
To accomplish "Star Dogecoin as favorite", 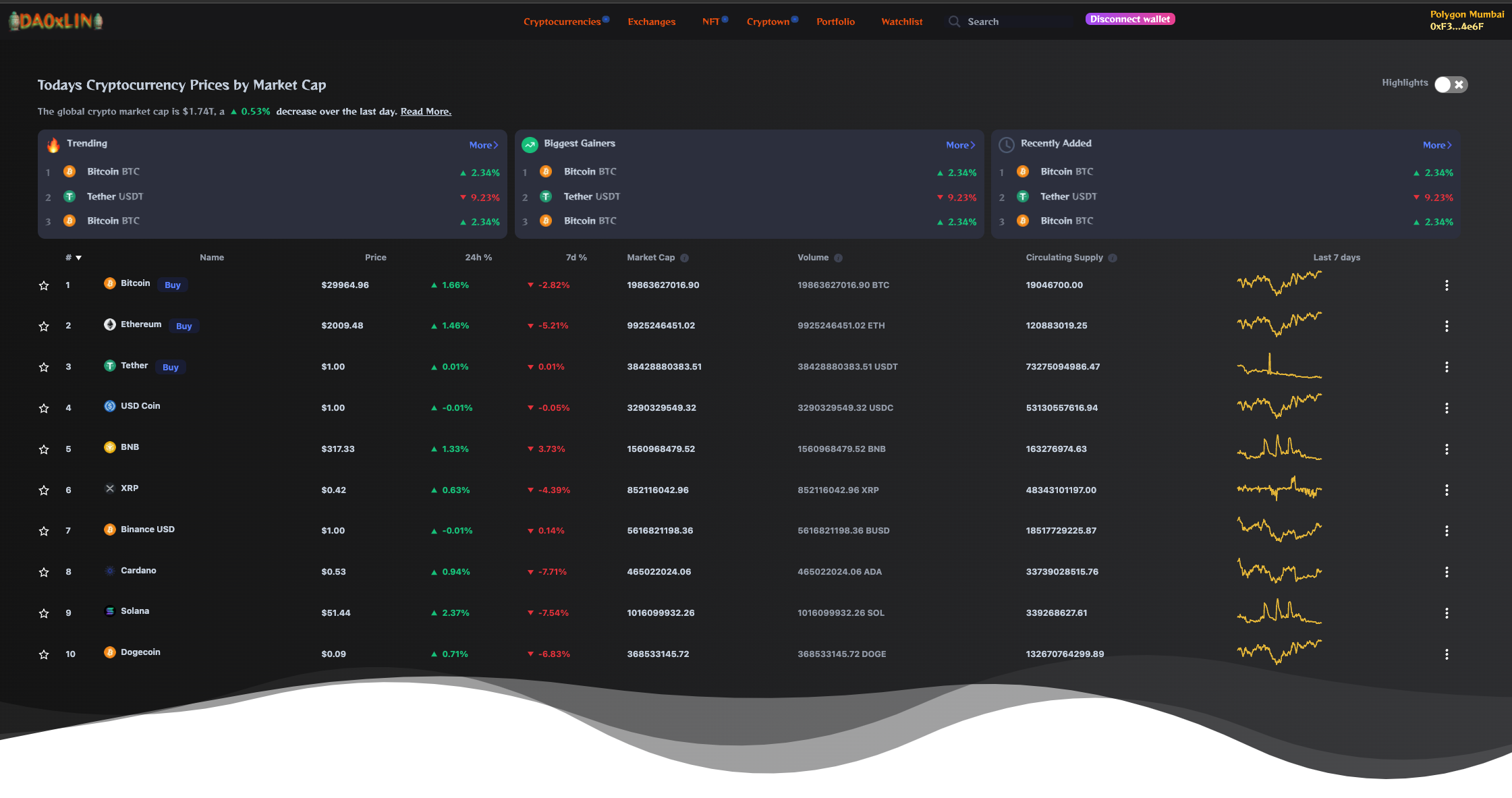I will 44,654.
